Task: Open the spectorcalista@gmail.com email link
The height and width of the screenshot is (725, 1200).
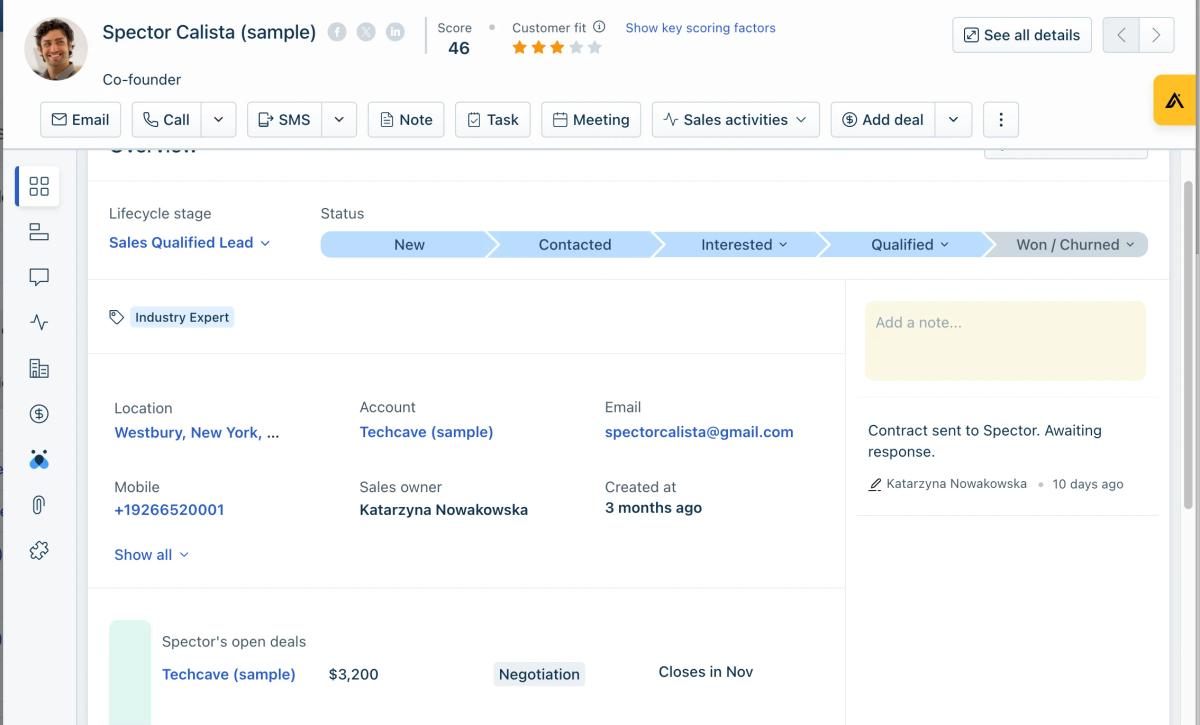Action: [x=699, y=432]
